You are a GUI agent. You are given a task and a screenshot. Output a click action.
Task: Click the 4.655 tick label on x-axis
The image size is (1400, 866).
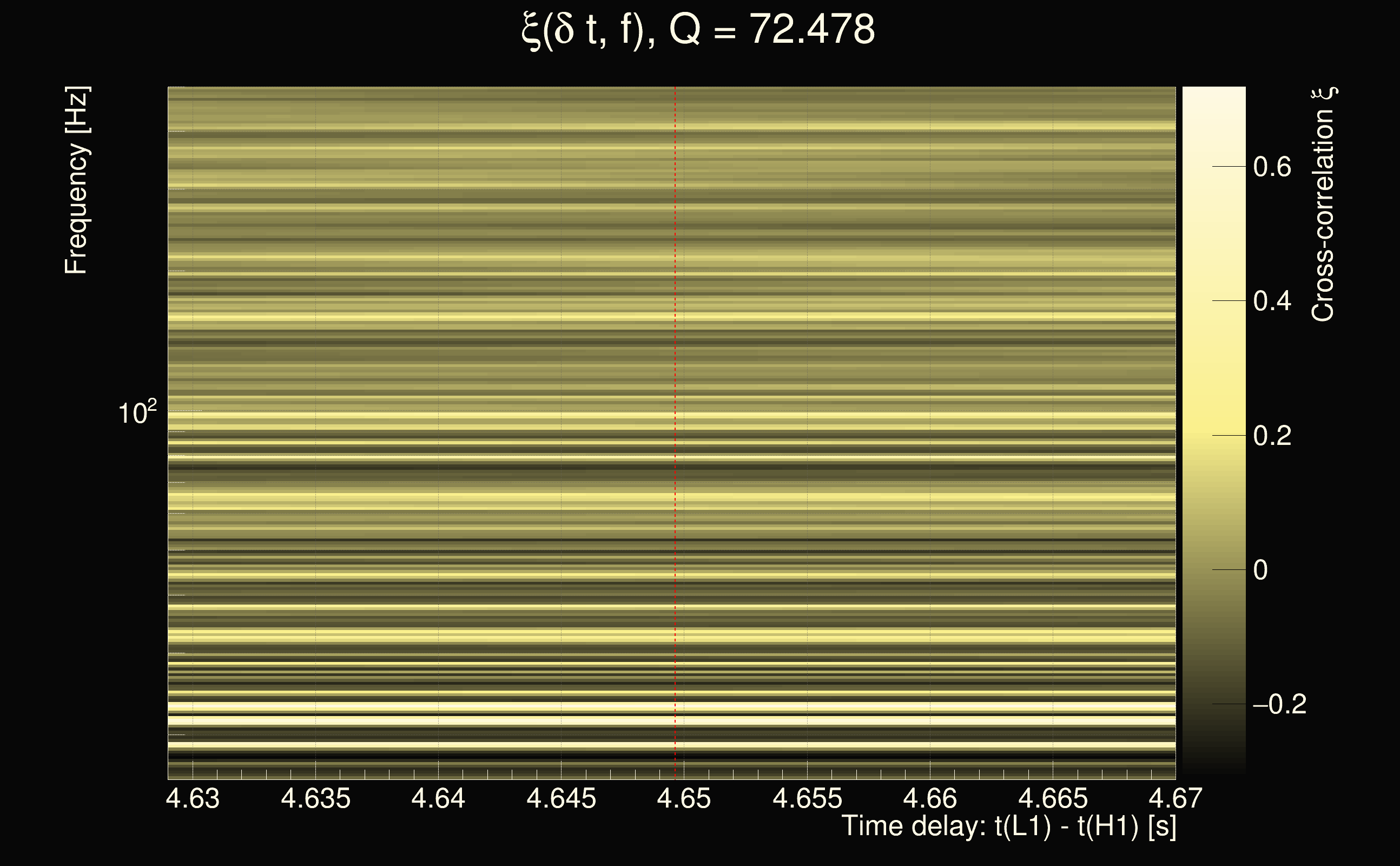(807, 798)
